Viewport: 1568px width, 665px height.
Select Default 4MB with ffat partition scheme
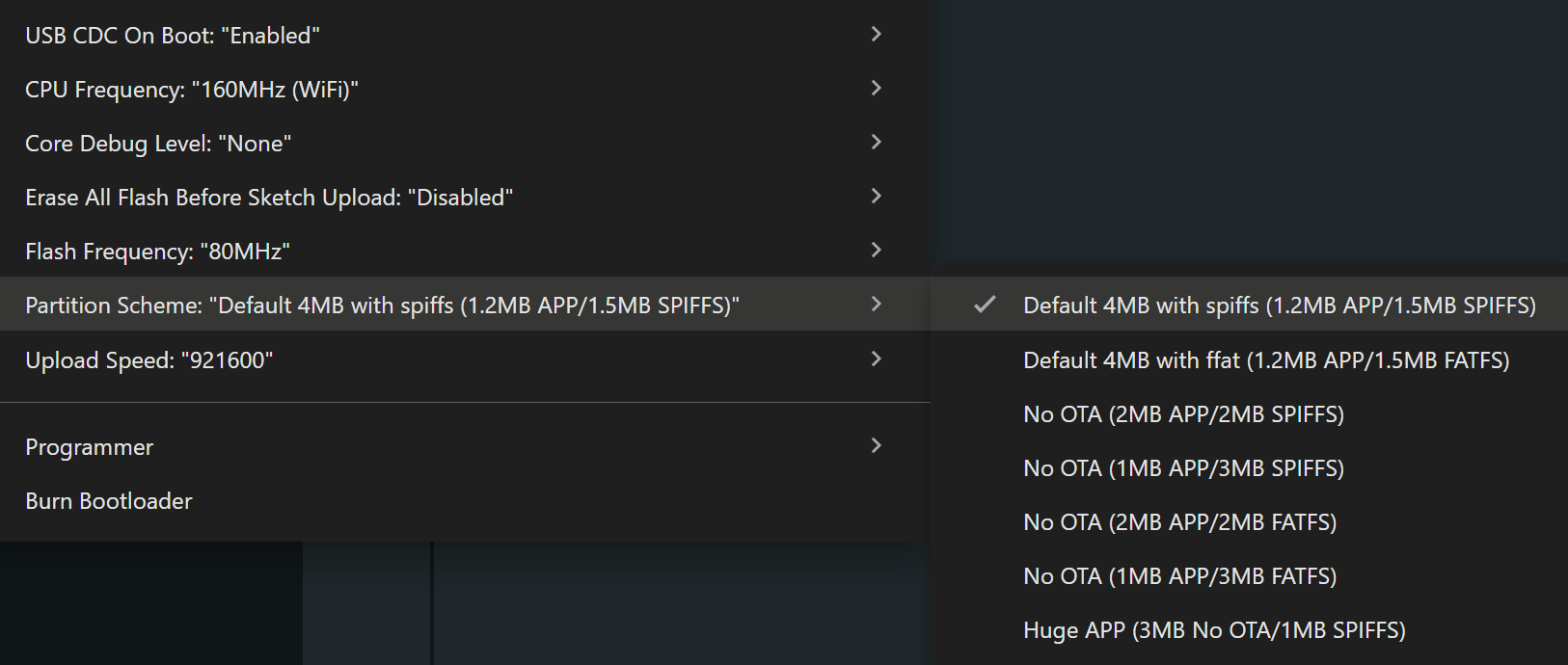[1265, 360]
